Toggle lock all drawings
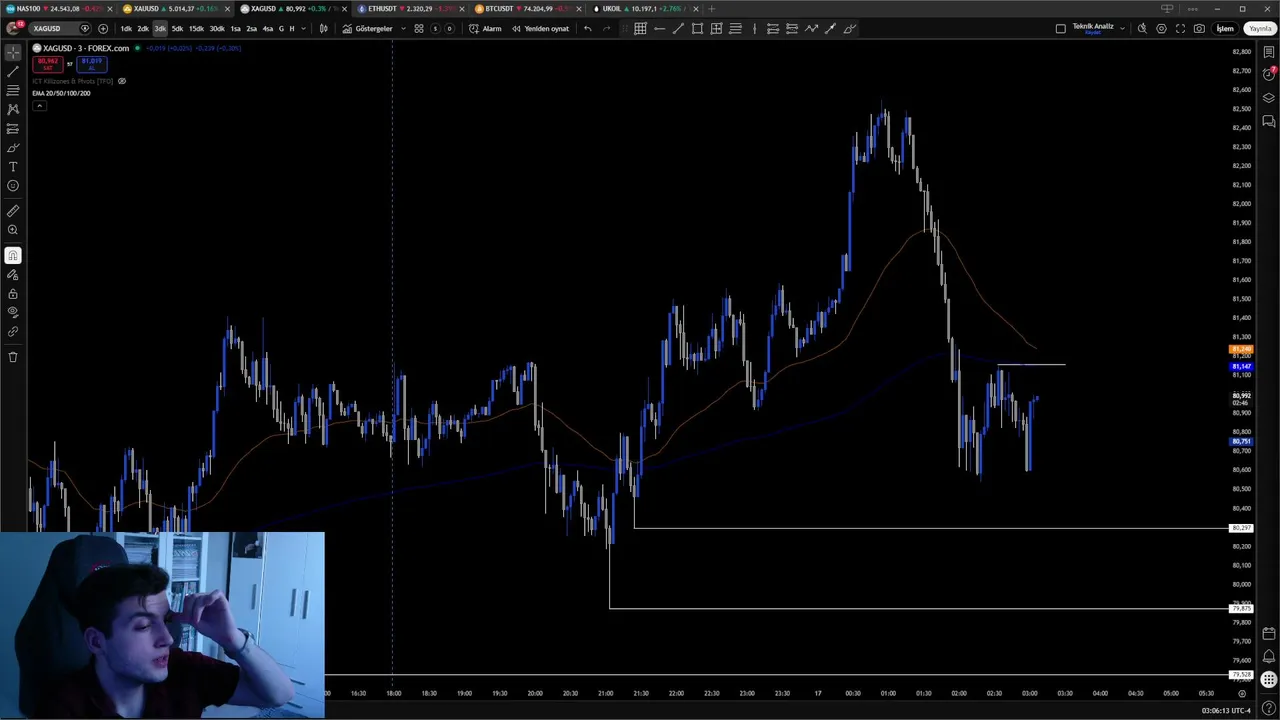1280x720 pixels. [x=13, y=294]
